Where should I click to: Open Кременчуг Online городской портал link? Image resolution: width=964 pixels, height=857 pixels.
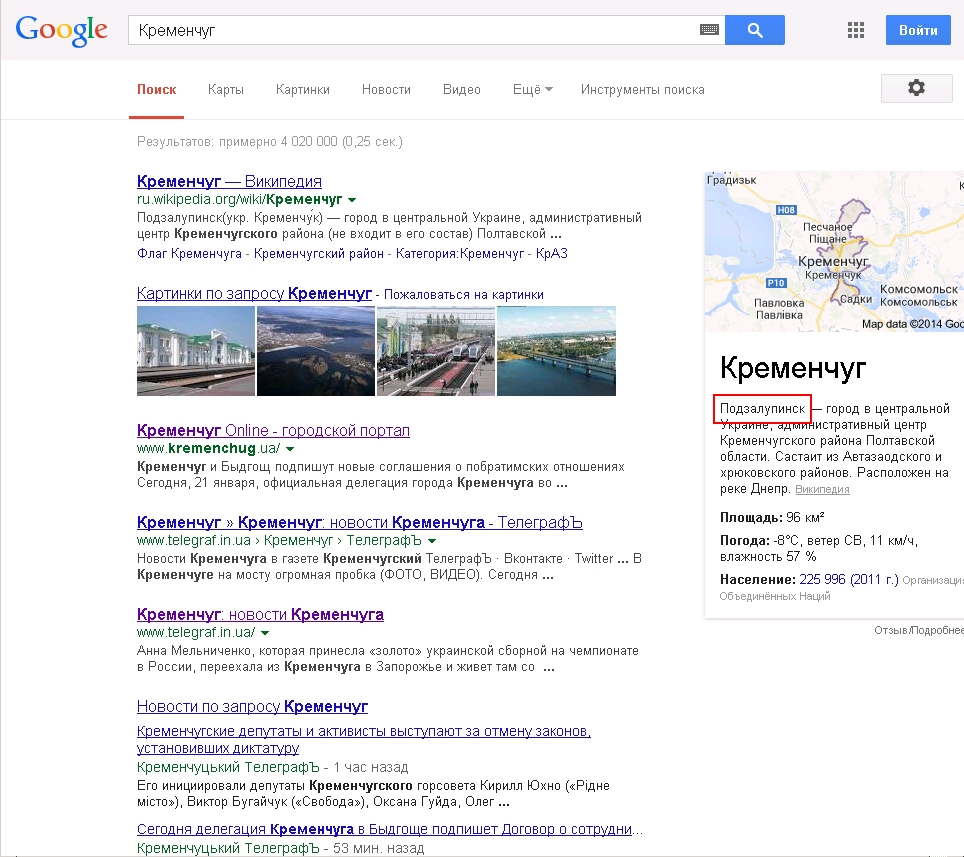point(273,430)
